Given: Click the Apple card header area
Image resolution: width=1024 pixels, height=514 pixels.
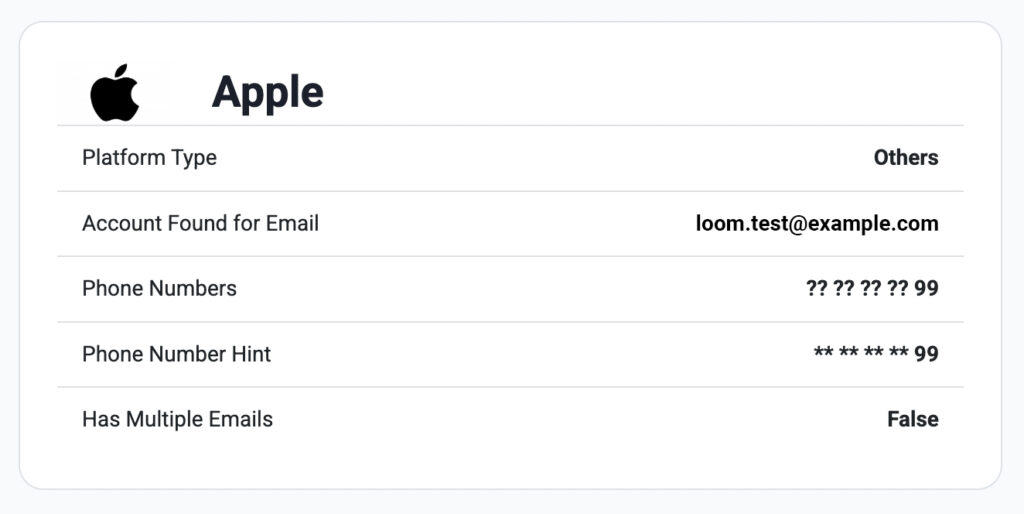Looking at the screenshot, I should (510, 92).
